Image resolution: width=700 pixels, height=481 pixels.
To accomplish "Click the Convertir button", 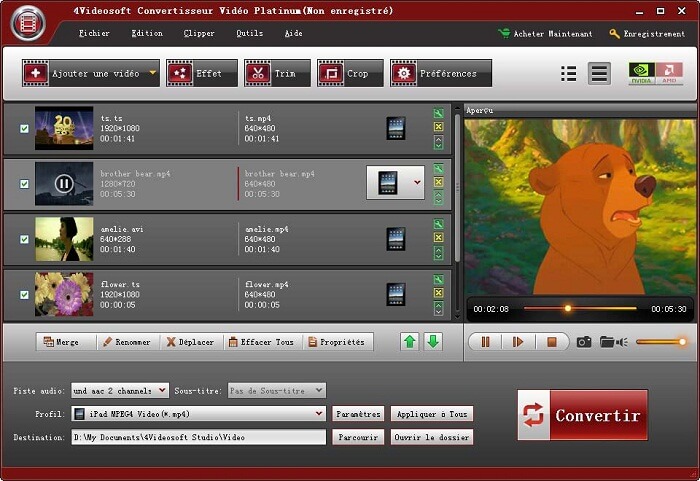I will pos(582,415).
